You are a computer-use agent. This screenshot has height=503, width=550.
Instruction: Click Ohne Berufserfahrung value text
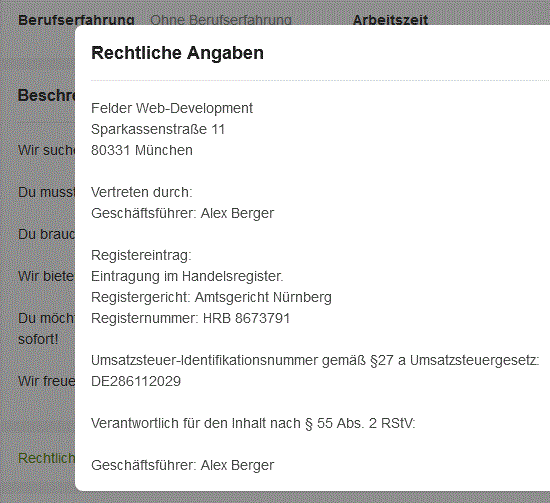click(221, 20)
